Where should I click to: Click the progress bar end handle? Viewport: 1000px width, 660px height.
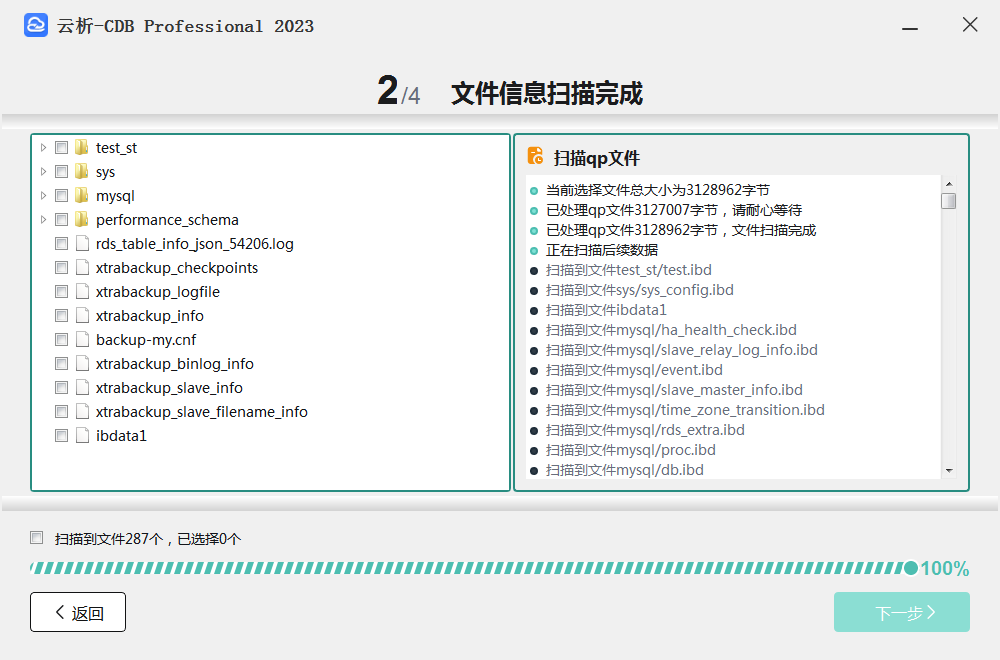[x=911, y=568]
